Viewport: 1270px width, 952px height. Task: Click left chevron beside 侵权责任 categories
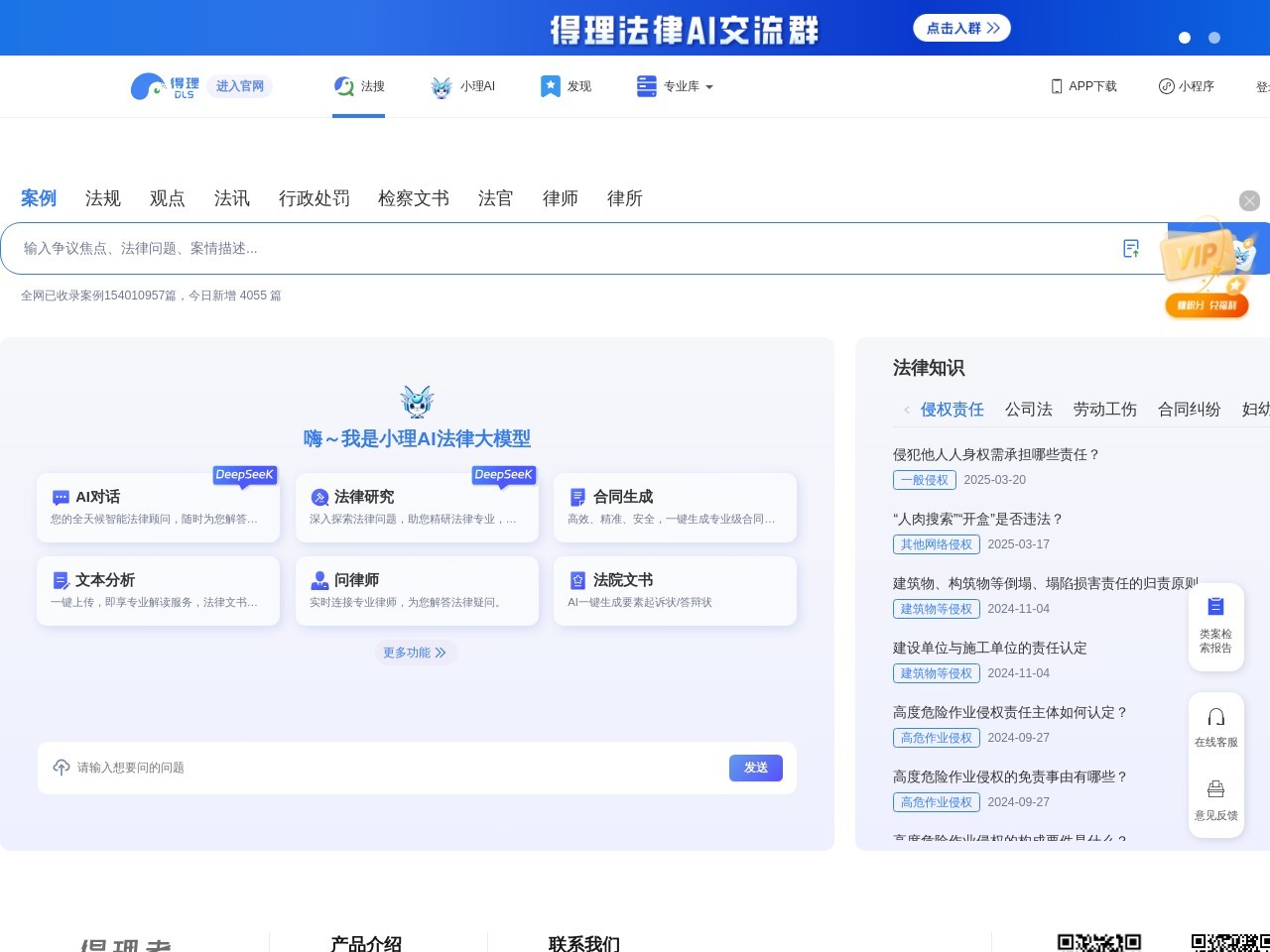(907, 409)
